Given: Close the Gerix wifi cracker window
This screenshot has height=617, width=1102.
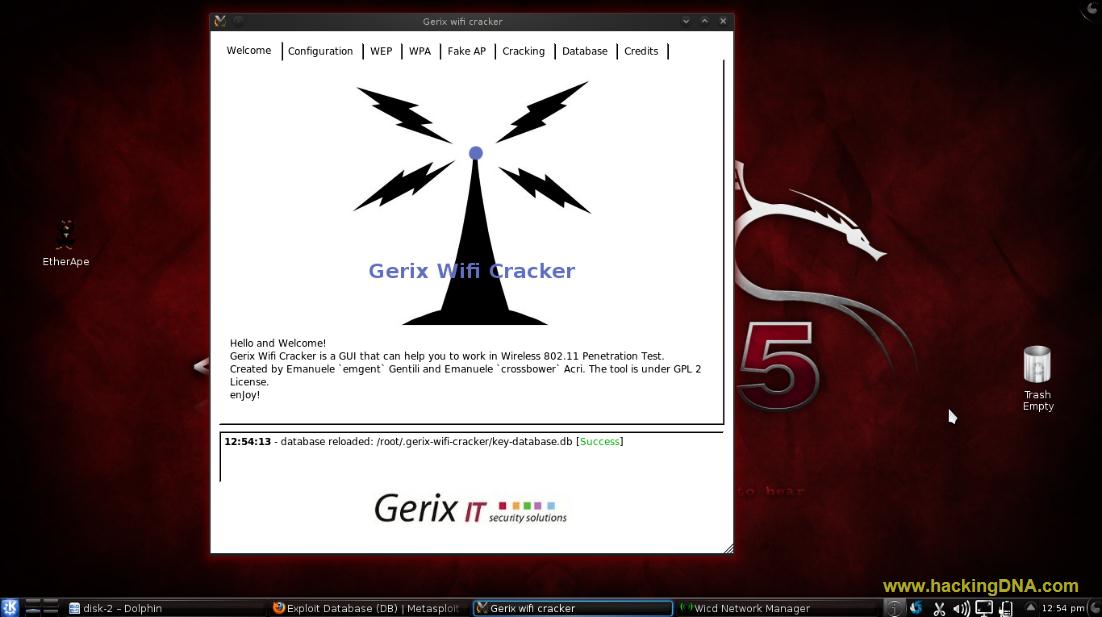Looking at the screenshot, I should (722, 21).
